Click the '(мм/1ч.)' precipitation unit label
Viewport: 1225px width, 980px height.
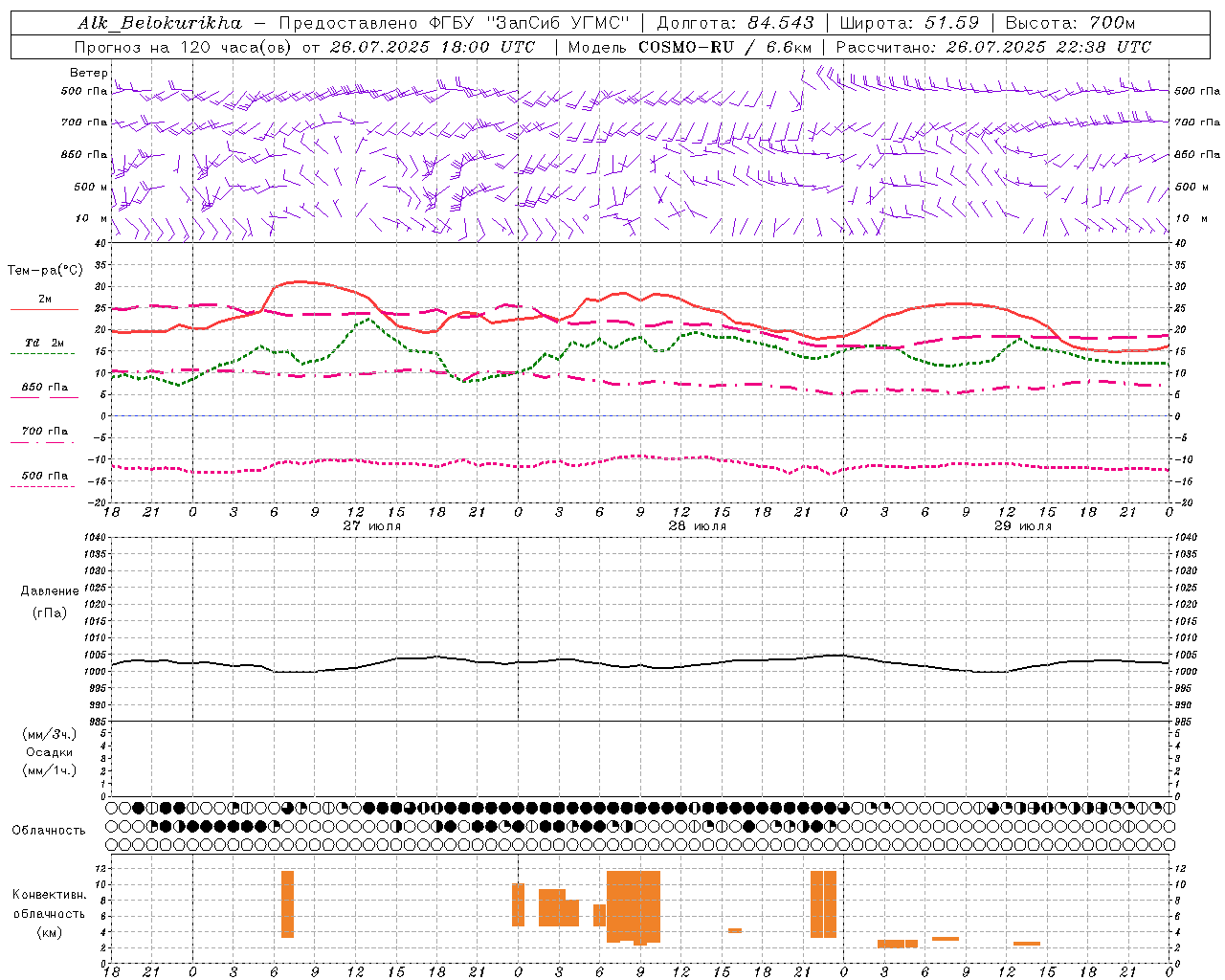(50, 770)
